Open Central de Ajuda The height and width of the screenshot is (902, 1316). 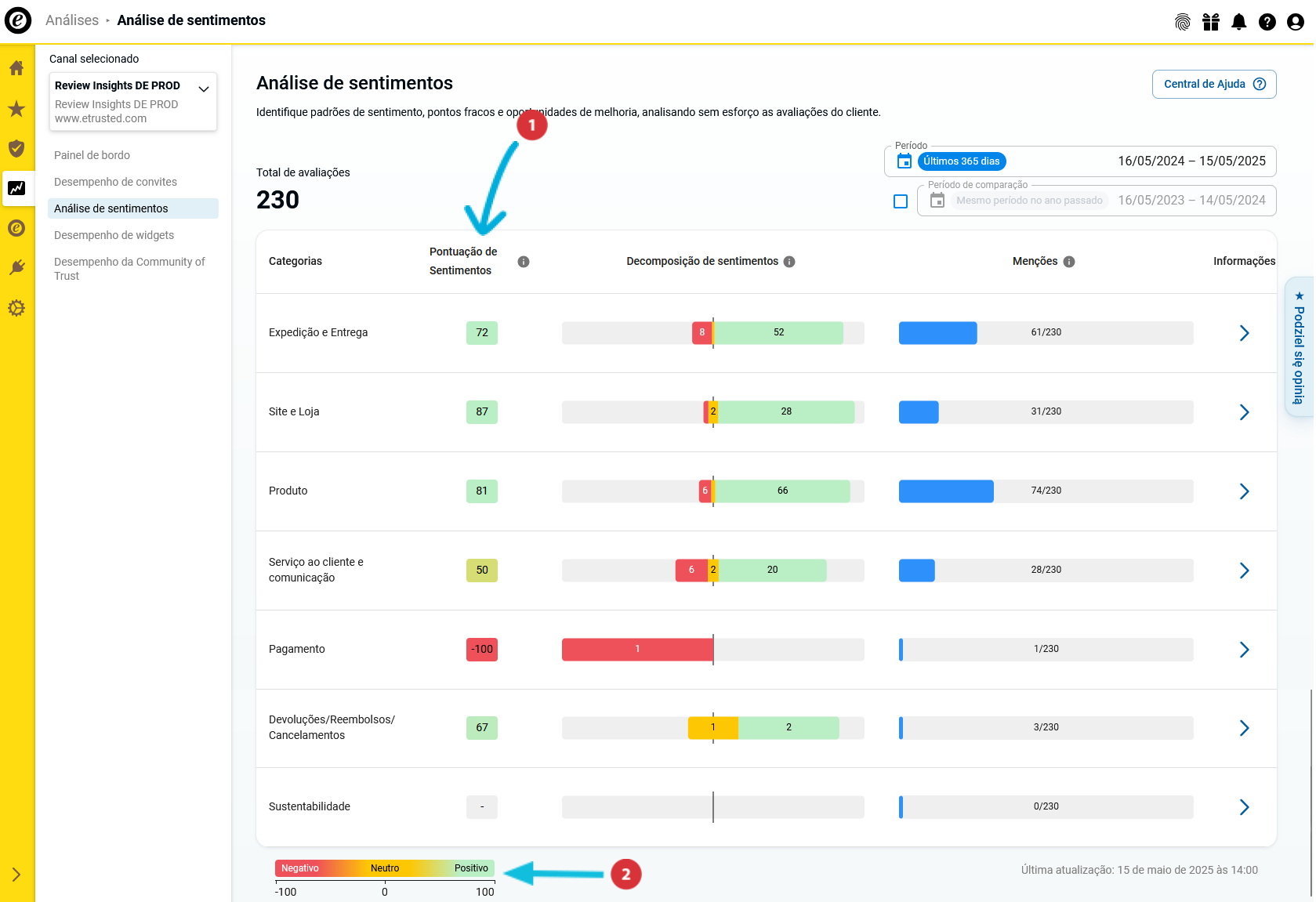click(x=1214, y=85)
